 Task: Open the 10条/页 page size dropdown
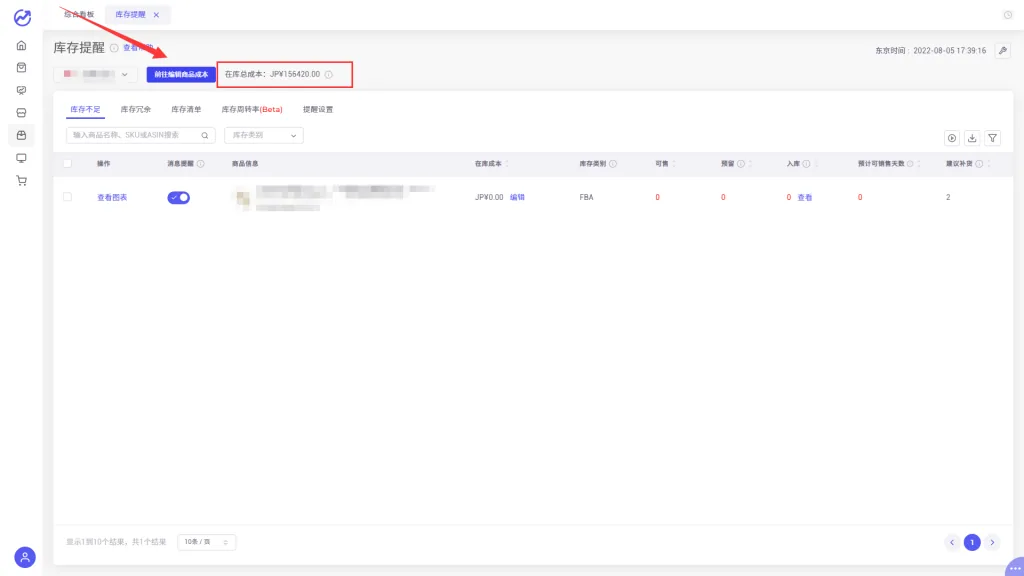coord(206,542)
